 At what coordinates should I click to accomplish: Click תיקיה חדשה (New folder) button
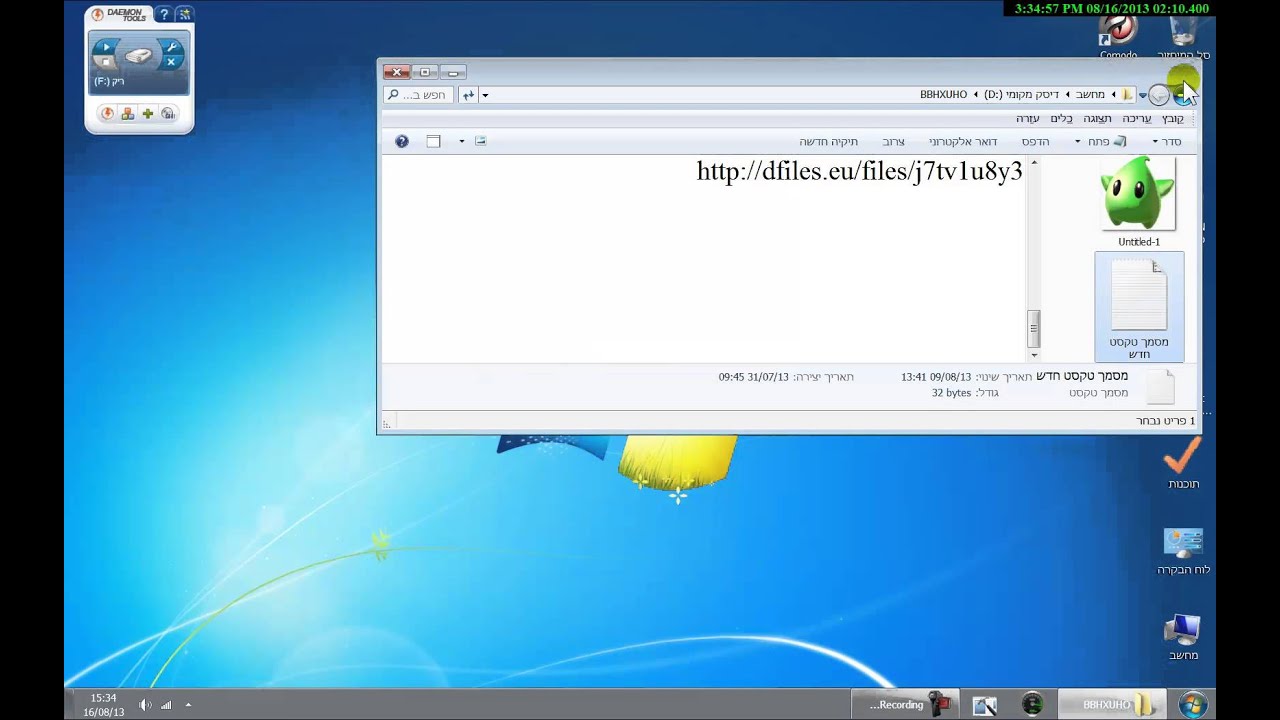pos(829,142)
